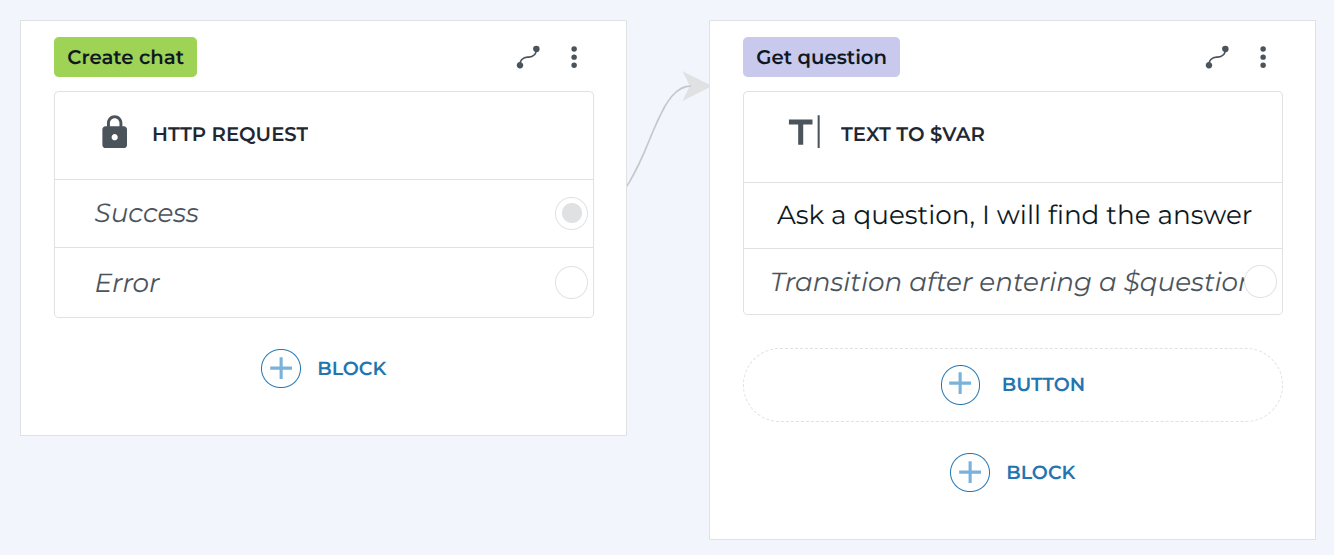This screenshot has height=555, width=1334.
Task: Open the three-dot menu on Create chat card
Action: point(573,57)
